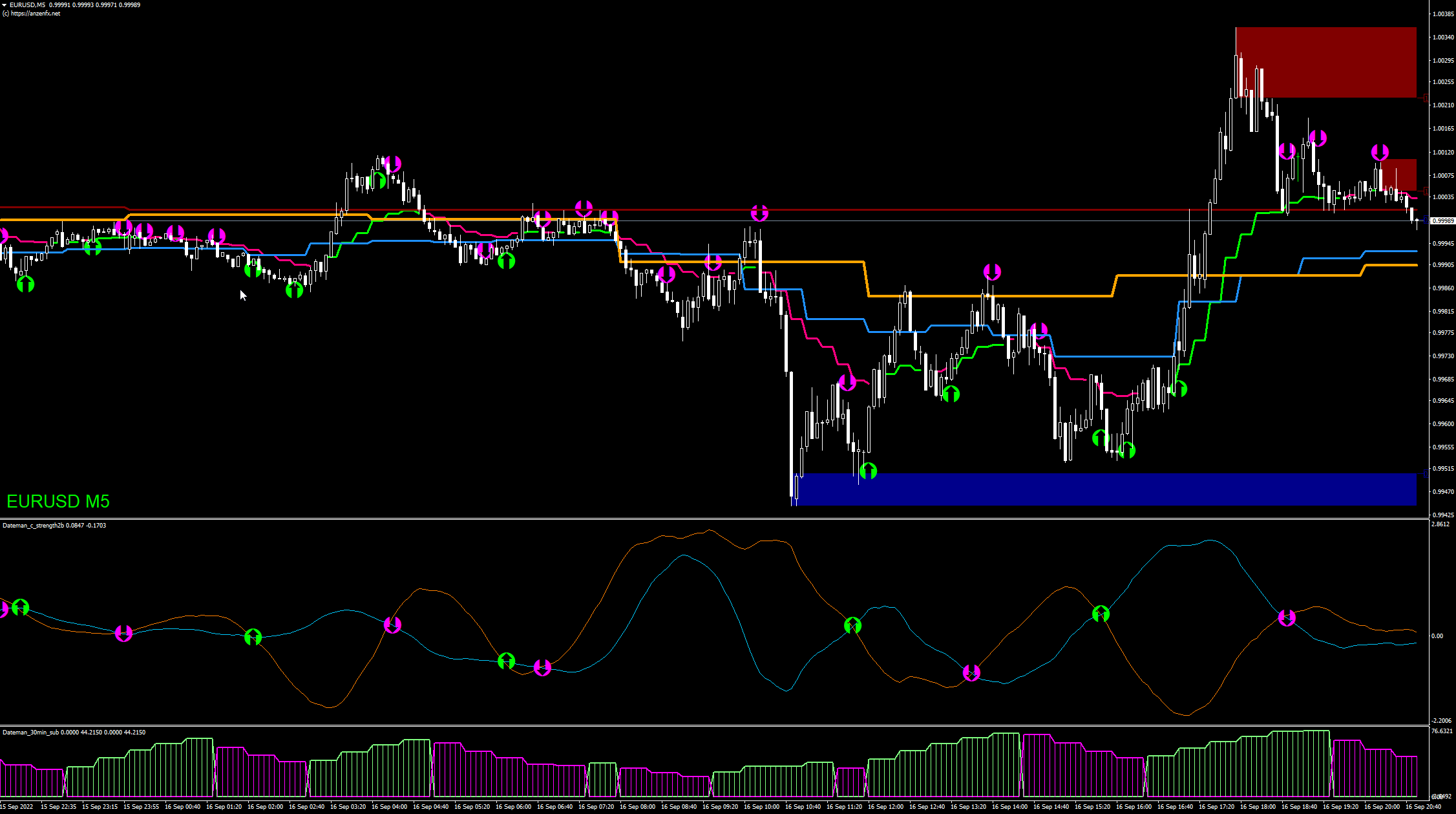This screenshot has height=814, width=1456.
Task: Click magenta down arrow on the dark red line
Action: tap(759, 213)
